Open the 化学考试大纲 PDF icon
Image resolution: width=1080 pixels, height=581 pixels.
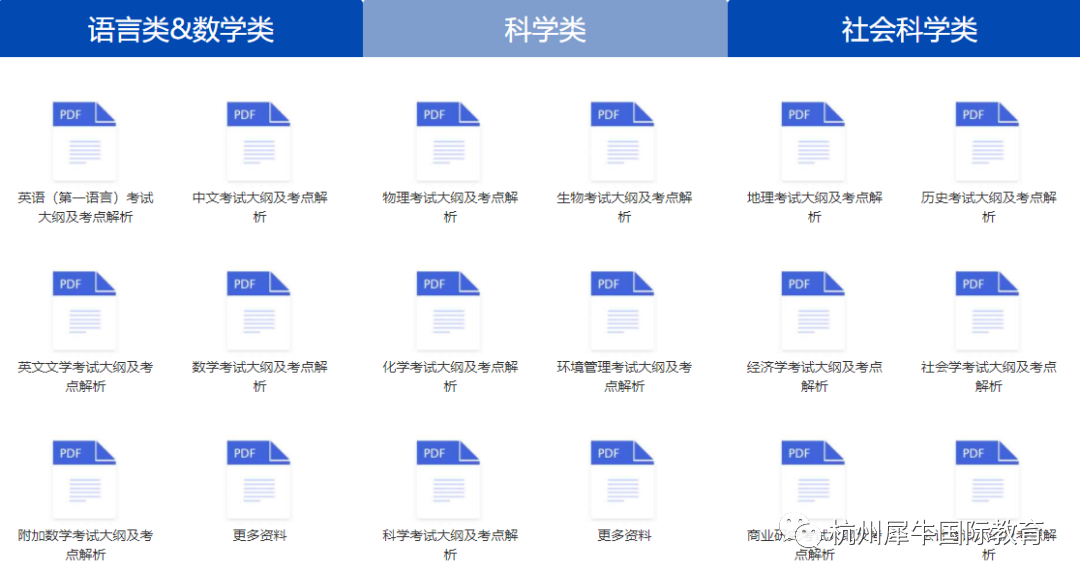pyautogui.click(x=448, y=310)
